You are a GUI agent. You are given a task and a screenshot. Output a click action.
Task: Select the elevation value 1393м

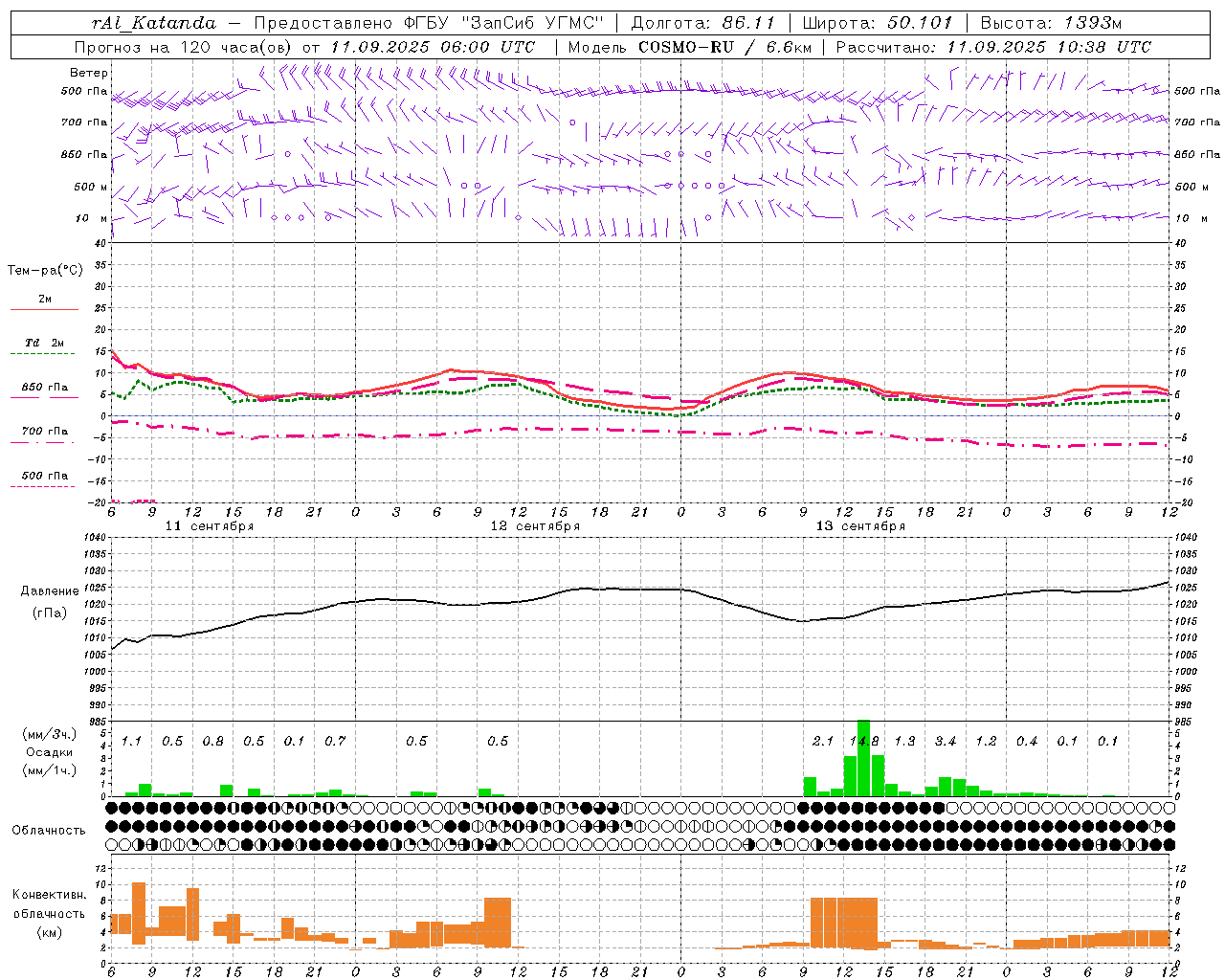point(1091,23)
